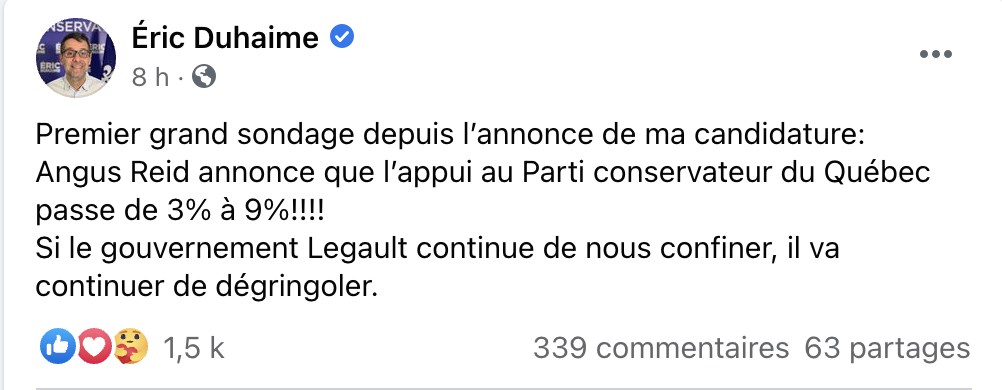Open the three-dot post options menu

coord(936,54)
